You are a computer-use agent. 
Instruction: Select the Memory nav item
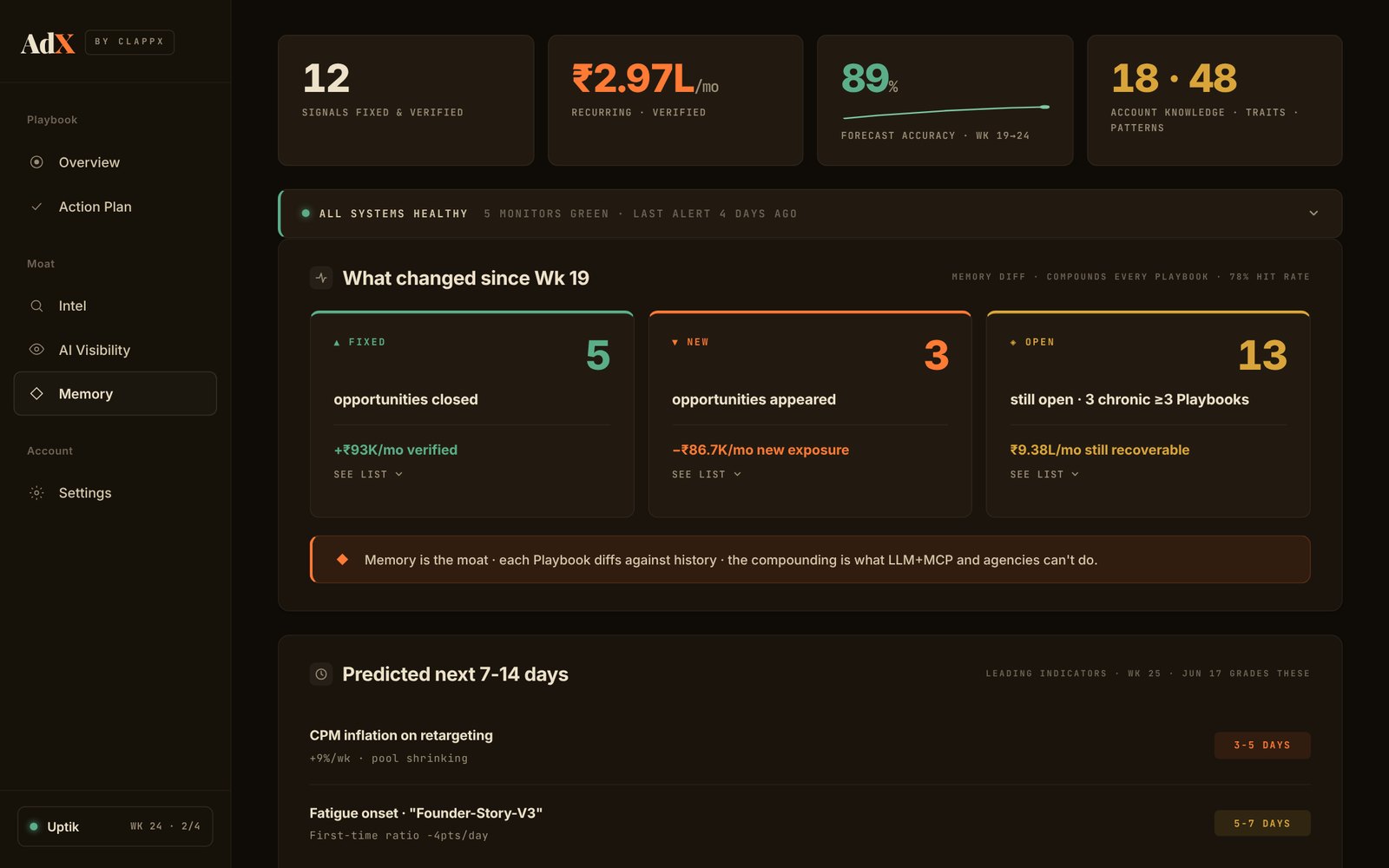click(x=115, y=393)
